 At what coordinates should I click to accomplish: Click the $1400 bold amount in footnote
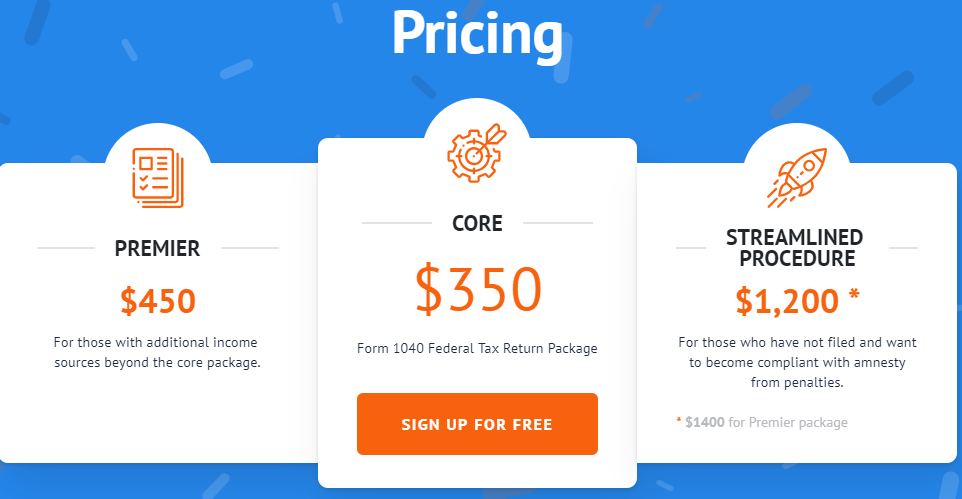(705, 422)
